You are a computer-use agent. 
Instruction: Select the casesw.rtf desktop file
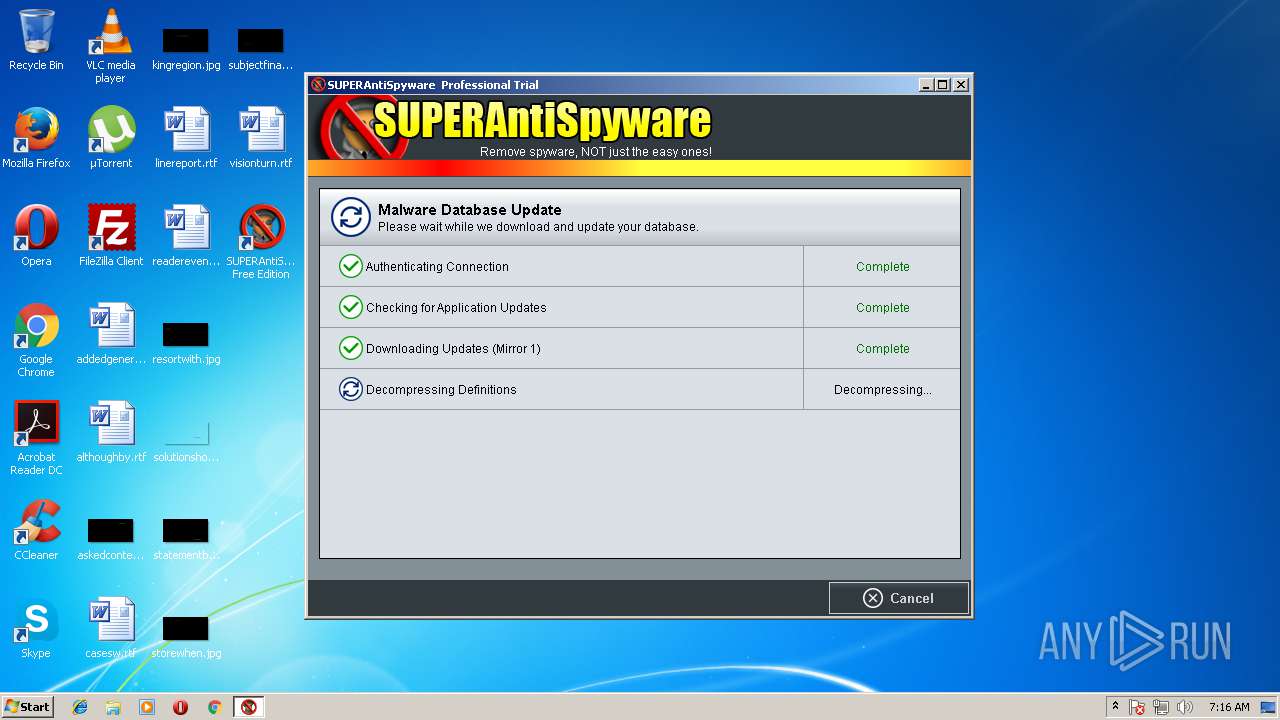pyautogui.click(x=111, y=628)
